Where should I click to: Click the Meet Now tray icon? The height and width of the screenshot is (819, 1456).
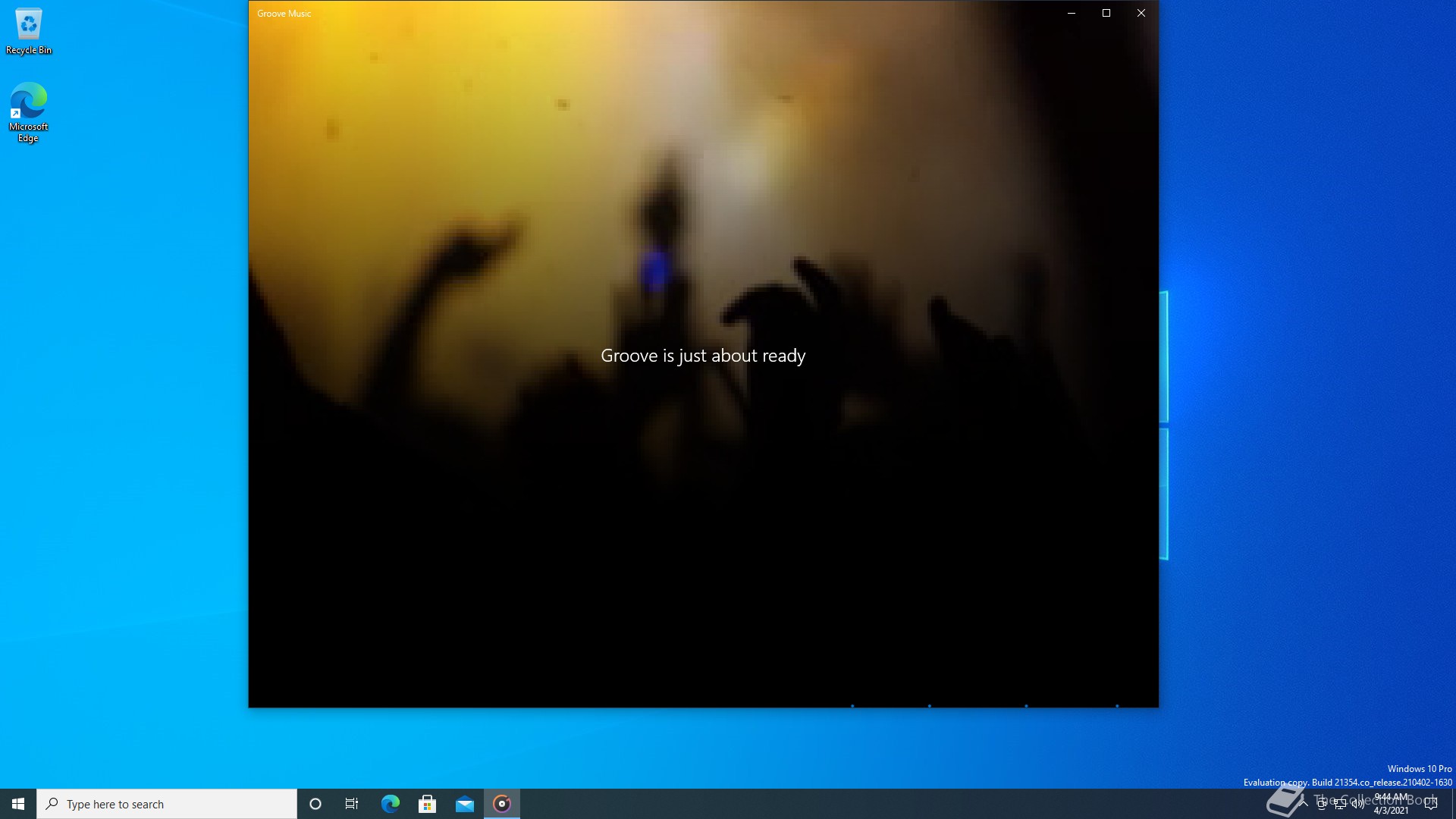click(x=1322, y=804)
